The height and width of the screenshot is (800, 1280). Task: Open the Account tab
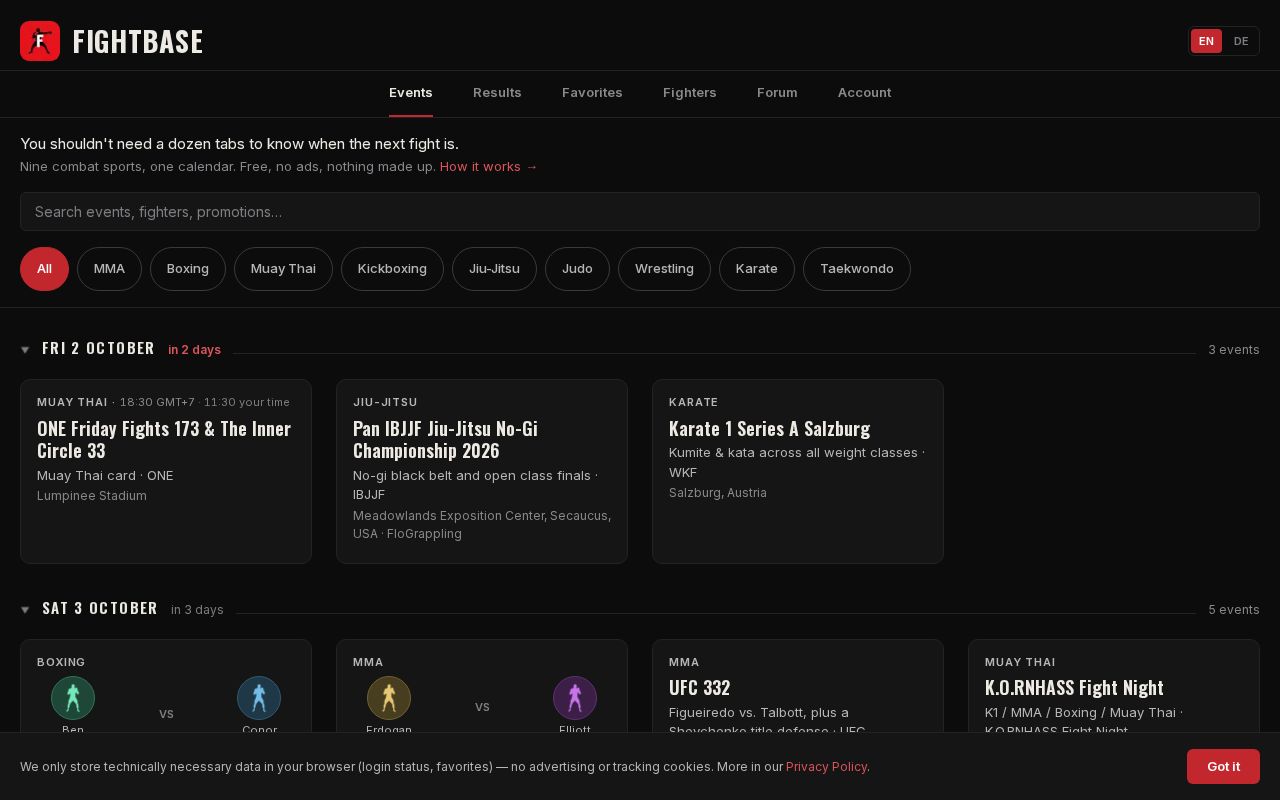pyautogui.click(x=864, y=93)
